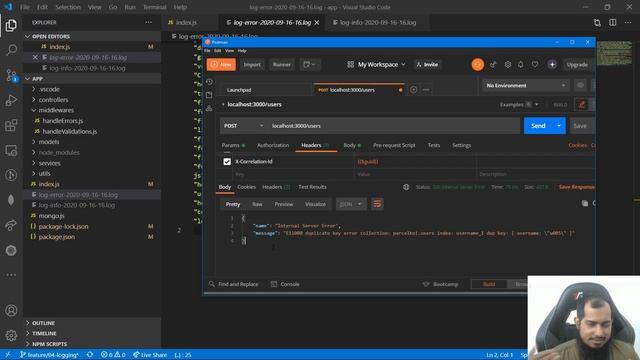The height and width of the screenshot is (360, 640).
Task: Open the Accounts icon in activity bar
Action: pyautogui.click(x=11, y=311)
